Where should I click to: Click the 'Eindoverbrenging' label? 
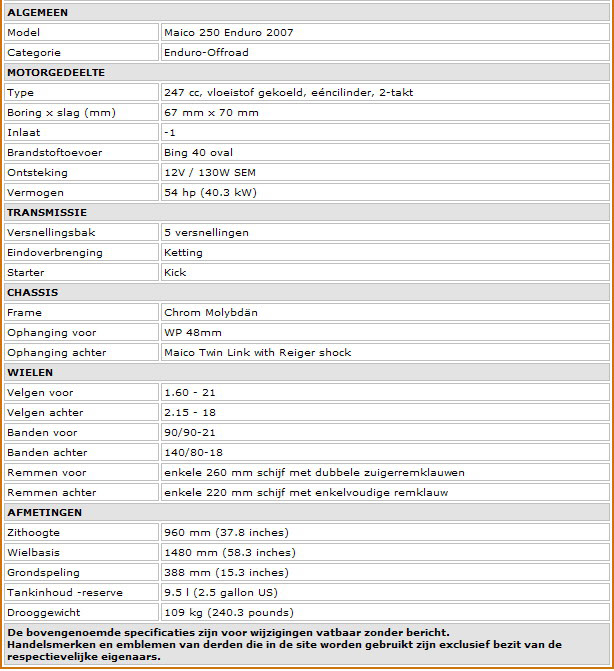[x=55, y=252]
